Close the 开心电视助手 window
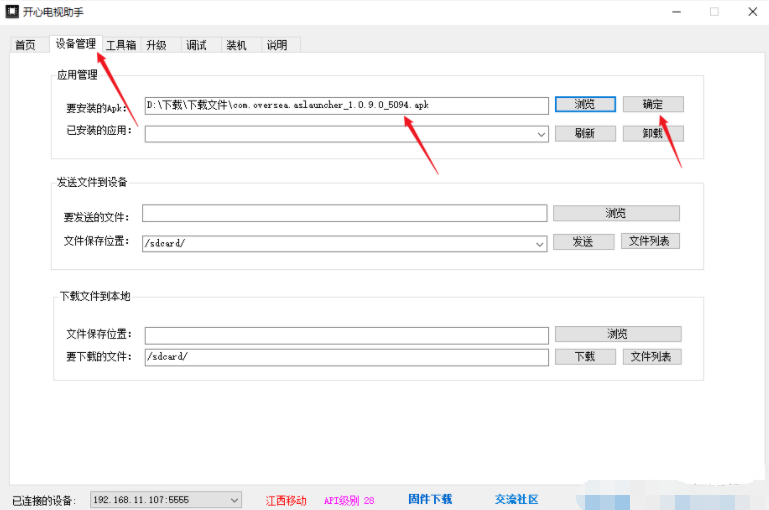Viewport: 769px width, 510px height. point(753,12)
